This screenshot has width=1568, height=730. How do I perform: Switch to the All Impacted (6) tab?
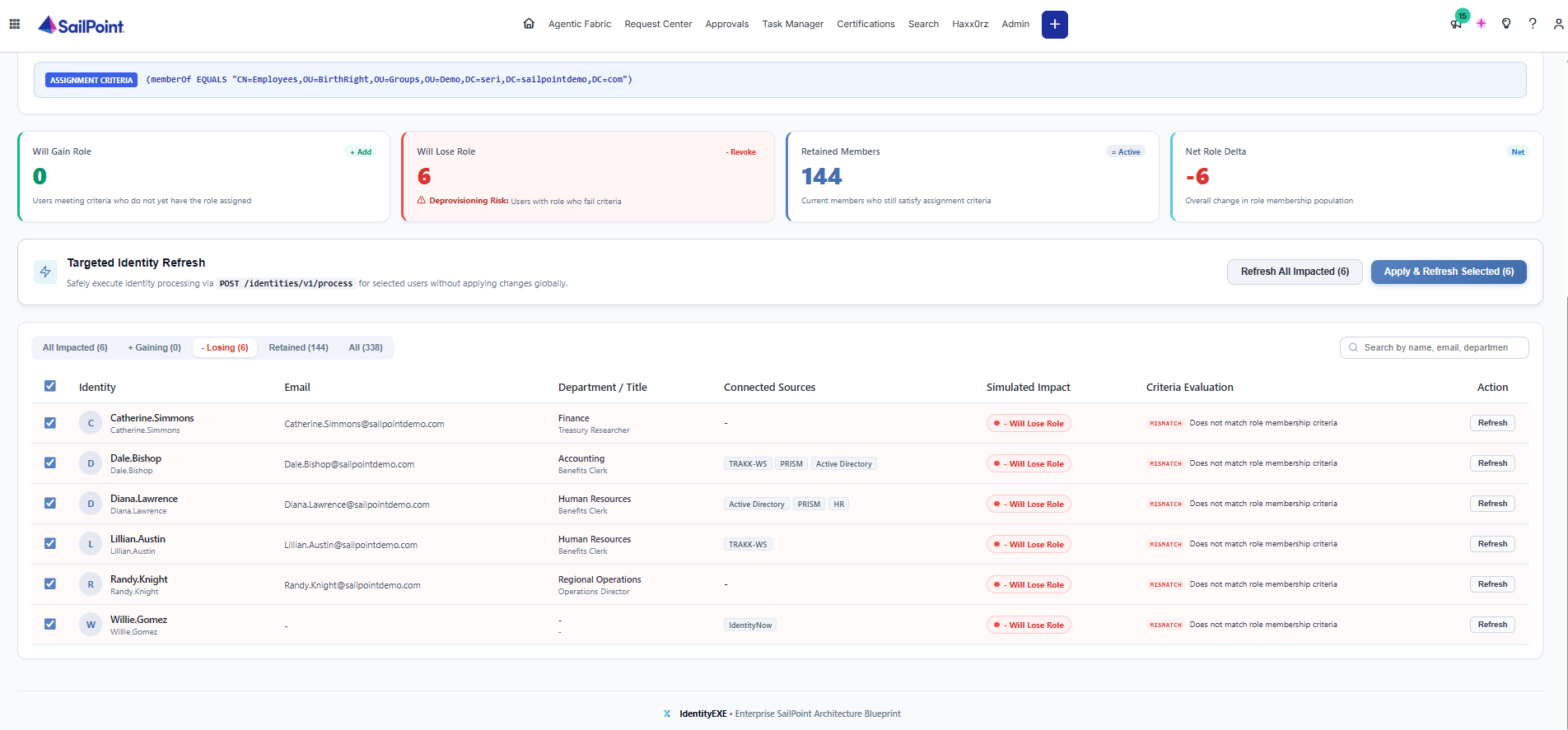(x=75, y=347)
